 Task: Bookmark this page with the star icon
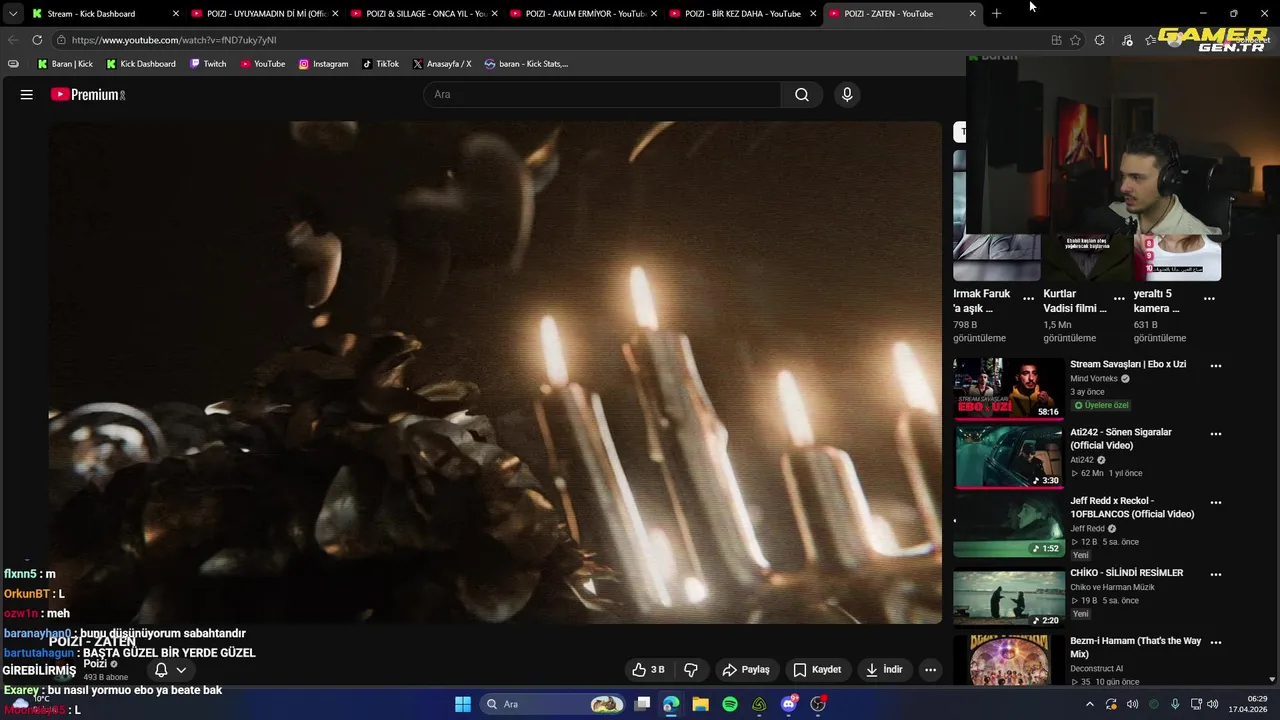[1075, 40]
